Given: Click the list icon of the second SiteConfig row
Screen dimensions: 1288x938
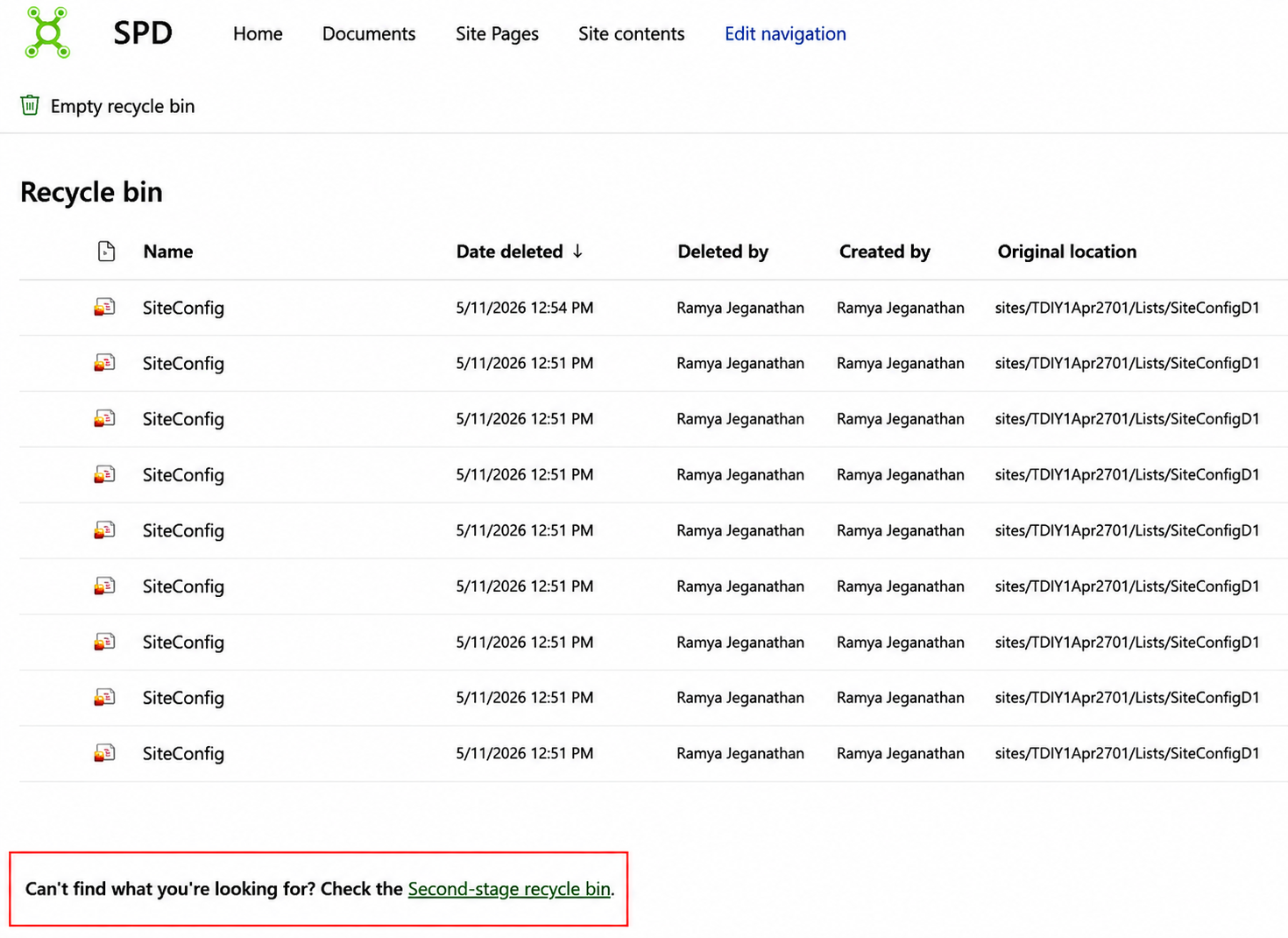Looking at the screenshot, I should (104, 363).
